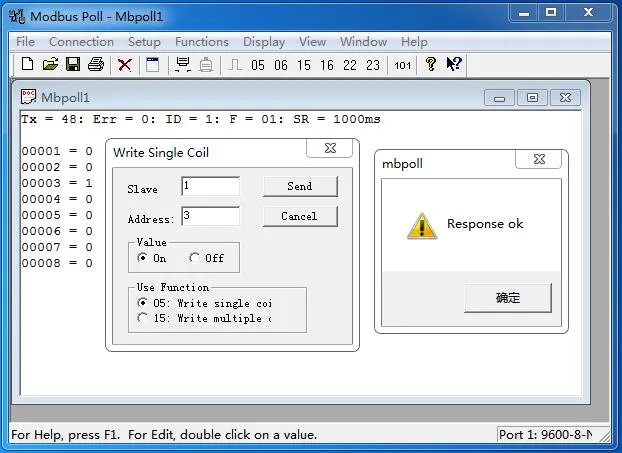Click toolbar function 06 button
This screenshot has width=622, height=453.
click(x=281, y=65)
